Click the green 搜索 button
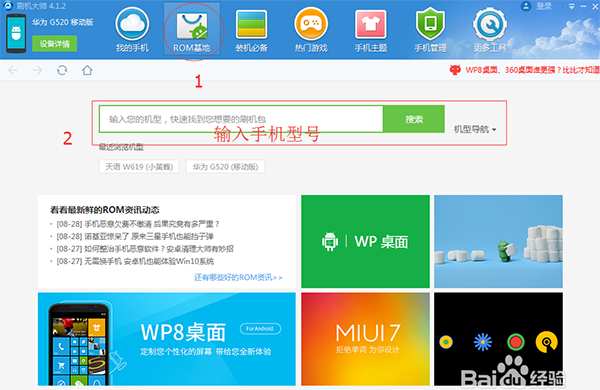The image size is (600, 390). coord(414,119)
